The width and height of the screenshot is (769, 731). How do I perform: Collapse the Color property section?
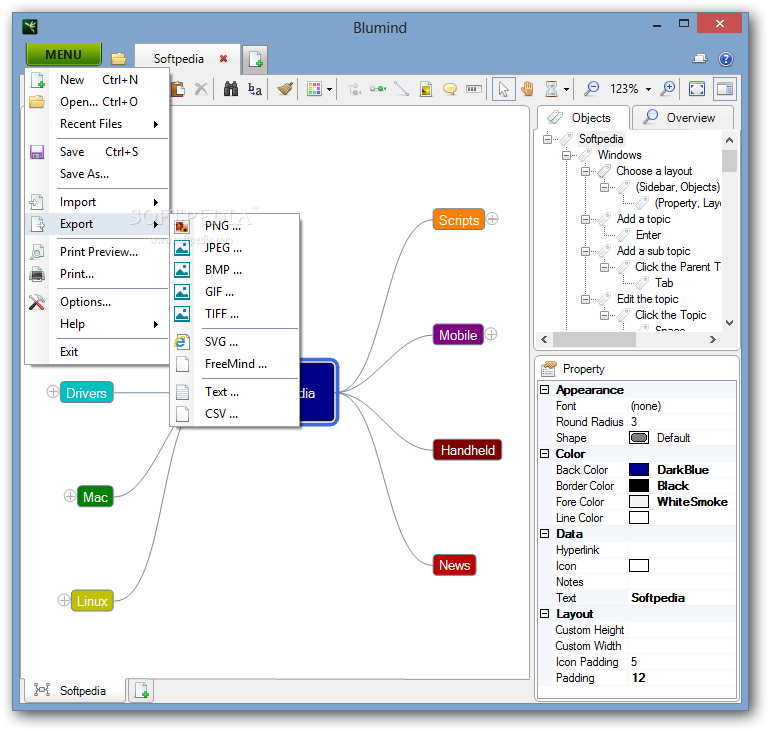pyautogui.click(x=544, y=454)
